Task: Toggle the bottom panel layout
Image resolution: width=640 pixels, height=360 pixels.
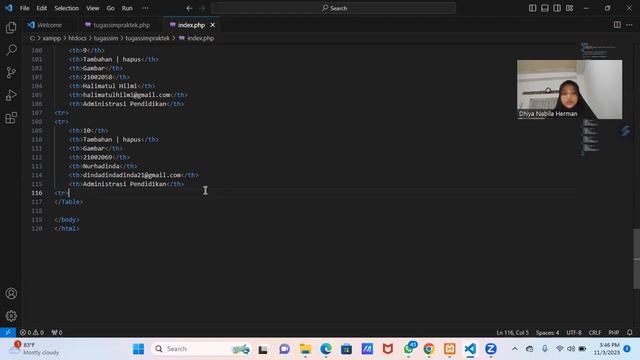Action: [544, 8]
